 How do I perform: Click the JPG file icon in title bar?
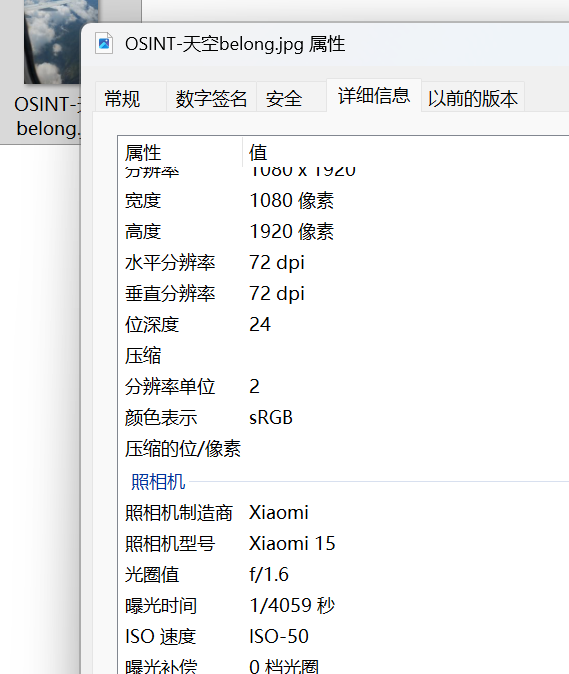tap(104, 43)
